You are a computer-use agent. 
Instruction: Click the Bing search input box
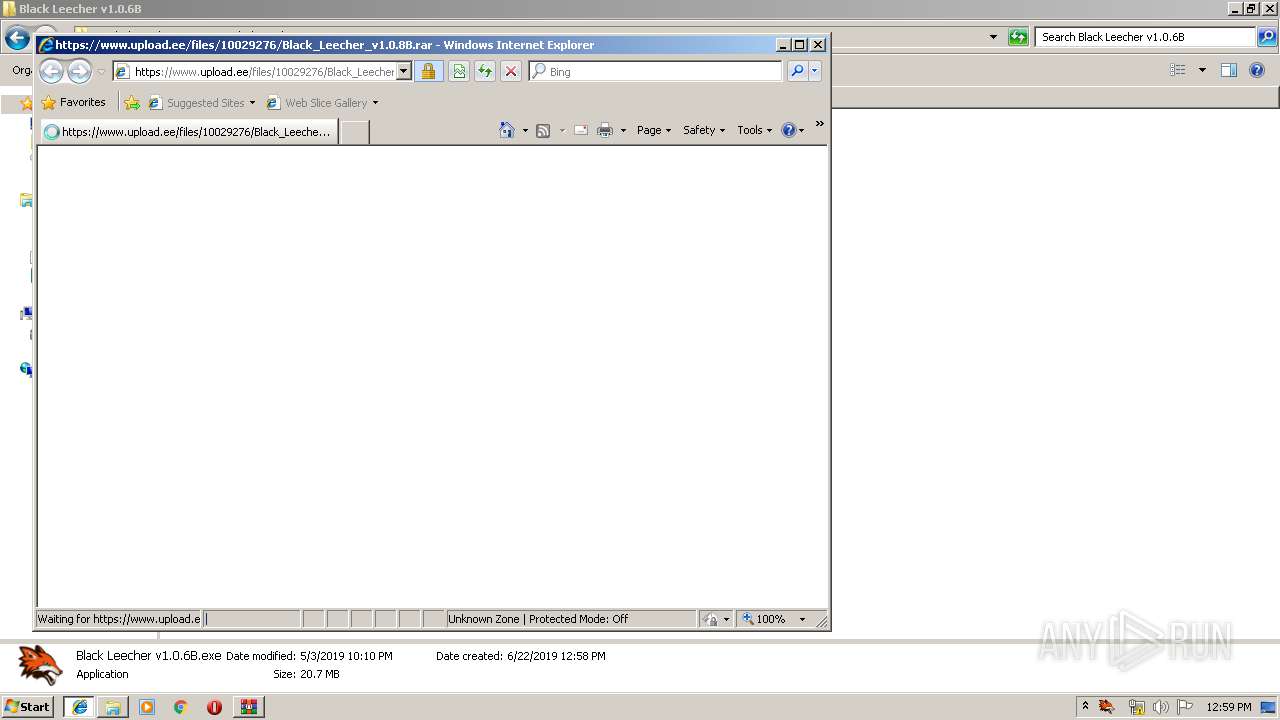656,71
